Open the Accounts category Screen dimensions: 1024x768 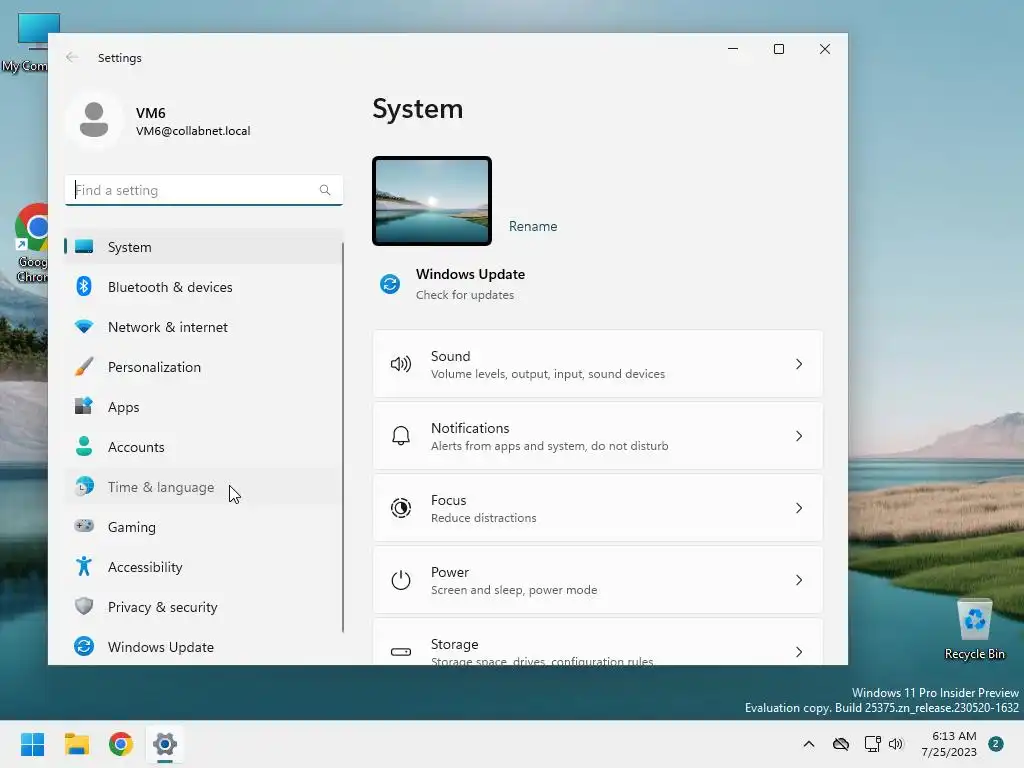[x=136, y=447]
